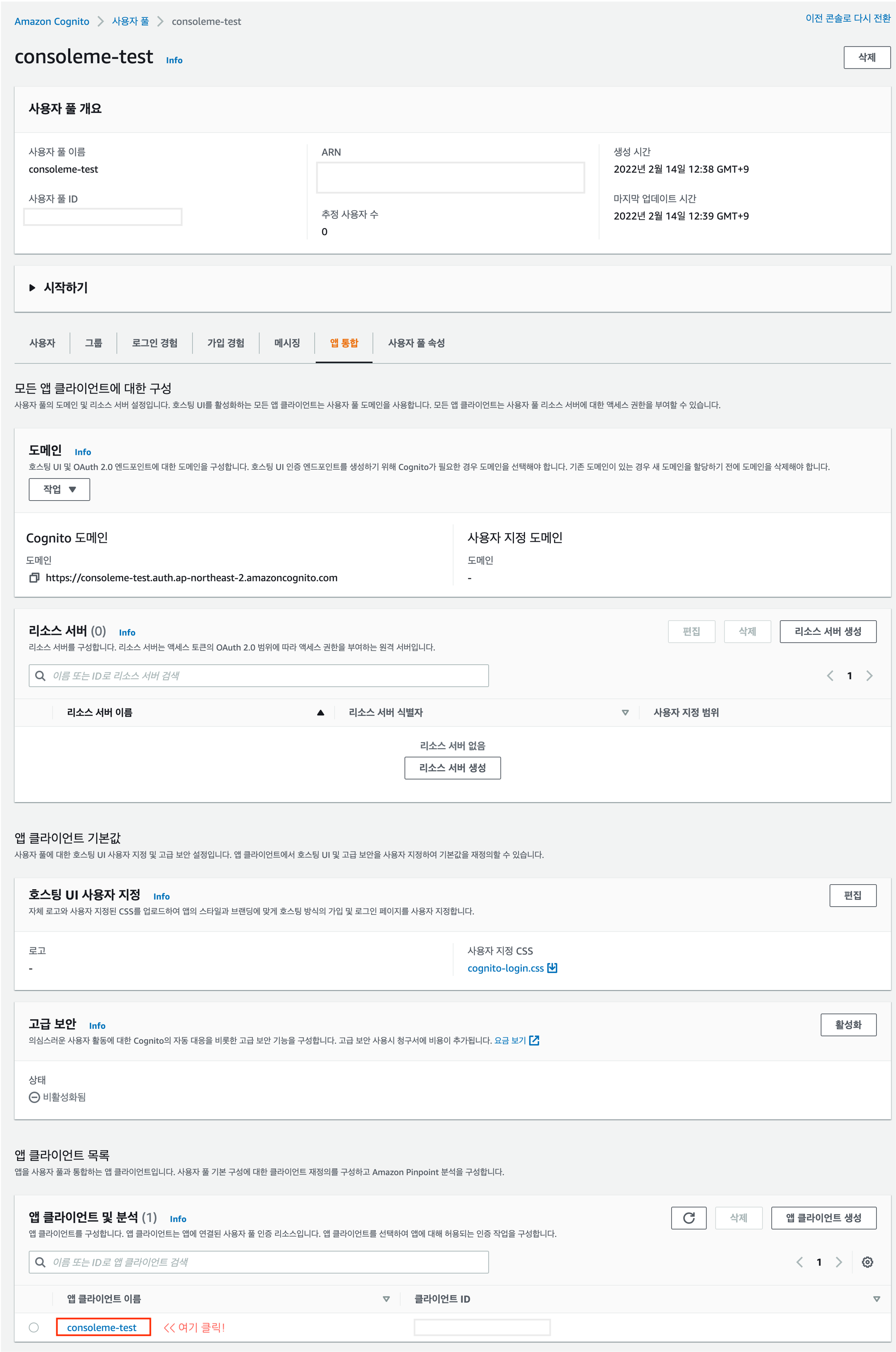Go to next page in resource server pagination
Image resolution: width=896 pixels, height=1352 pixels.
[869, 676]
